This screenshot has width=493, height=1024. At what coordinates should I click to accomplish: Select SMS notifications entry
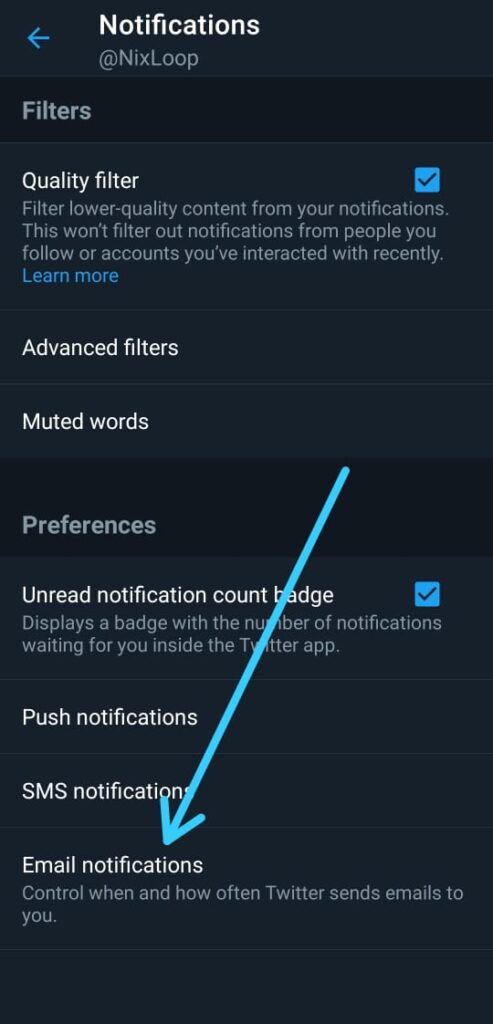click(246, 791)
